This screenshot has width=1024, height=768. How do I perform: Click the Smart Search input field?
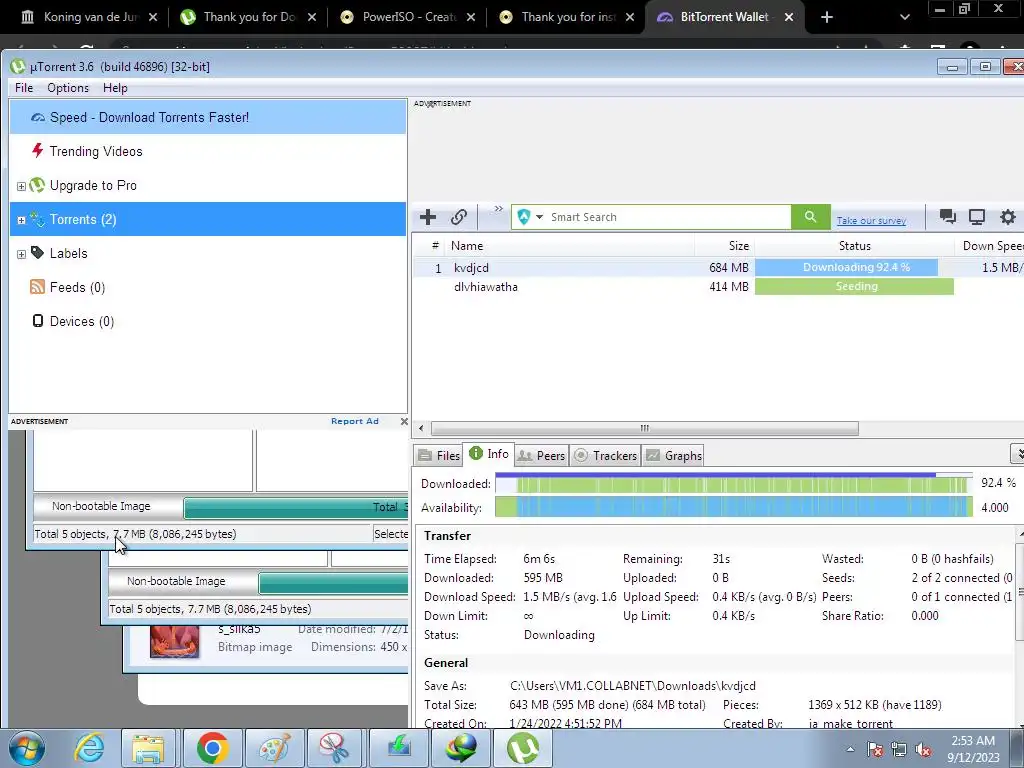click(669, 217)
